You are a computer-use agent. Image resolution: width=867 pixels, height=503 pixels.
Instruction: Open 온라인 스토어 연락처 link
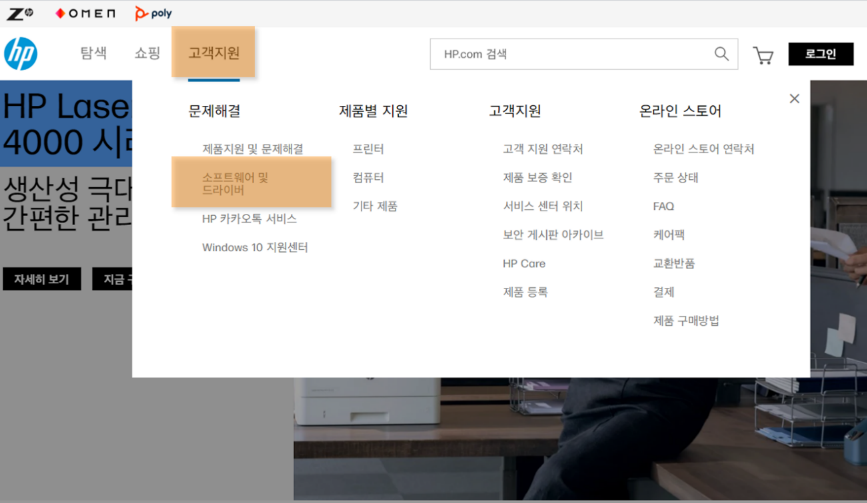coord(703,149)
